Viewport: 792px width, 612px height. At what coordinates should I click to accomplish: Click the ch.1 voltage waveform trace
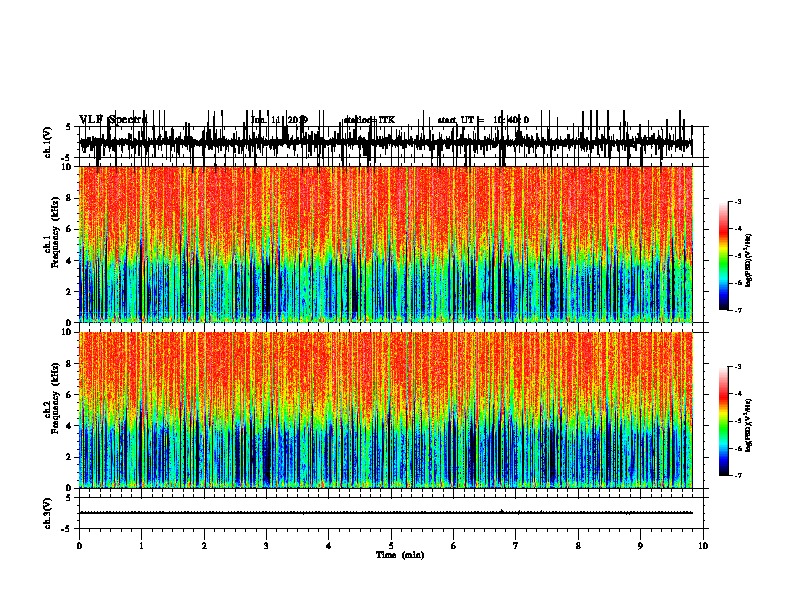click(x=386, y=142)
